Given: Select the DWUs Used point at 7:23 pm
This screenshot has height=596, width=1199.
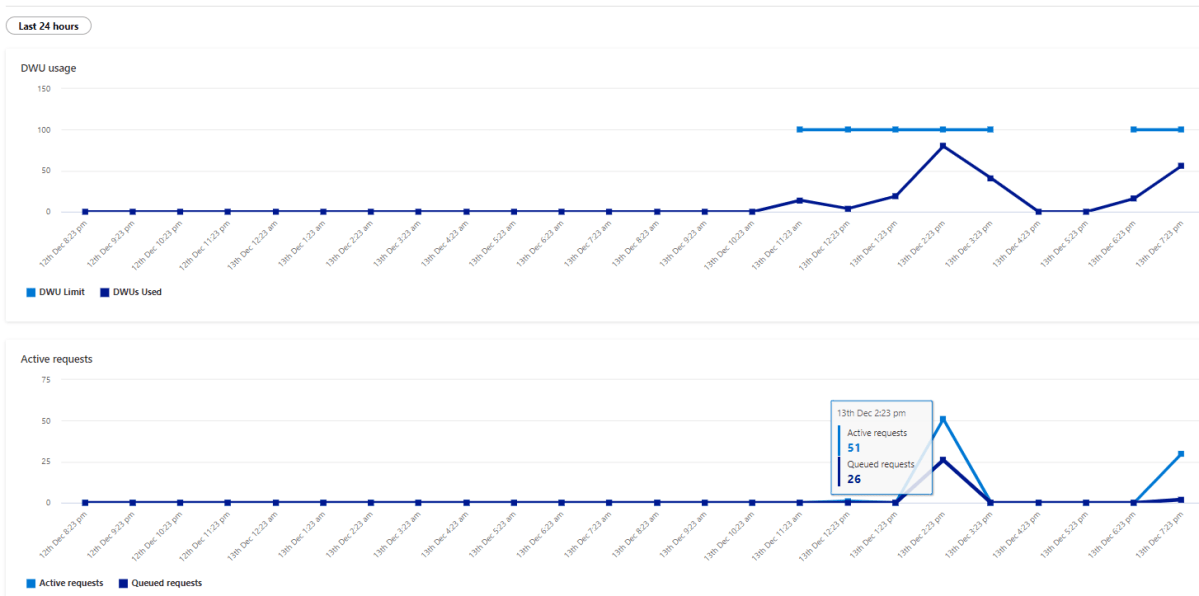Looking at the screenshot, I should pos(1181,166).
